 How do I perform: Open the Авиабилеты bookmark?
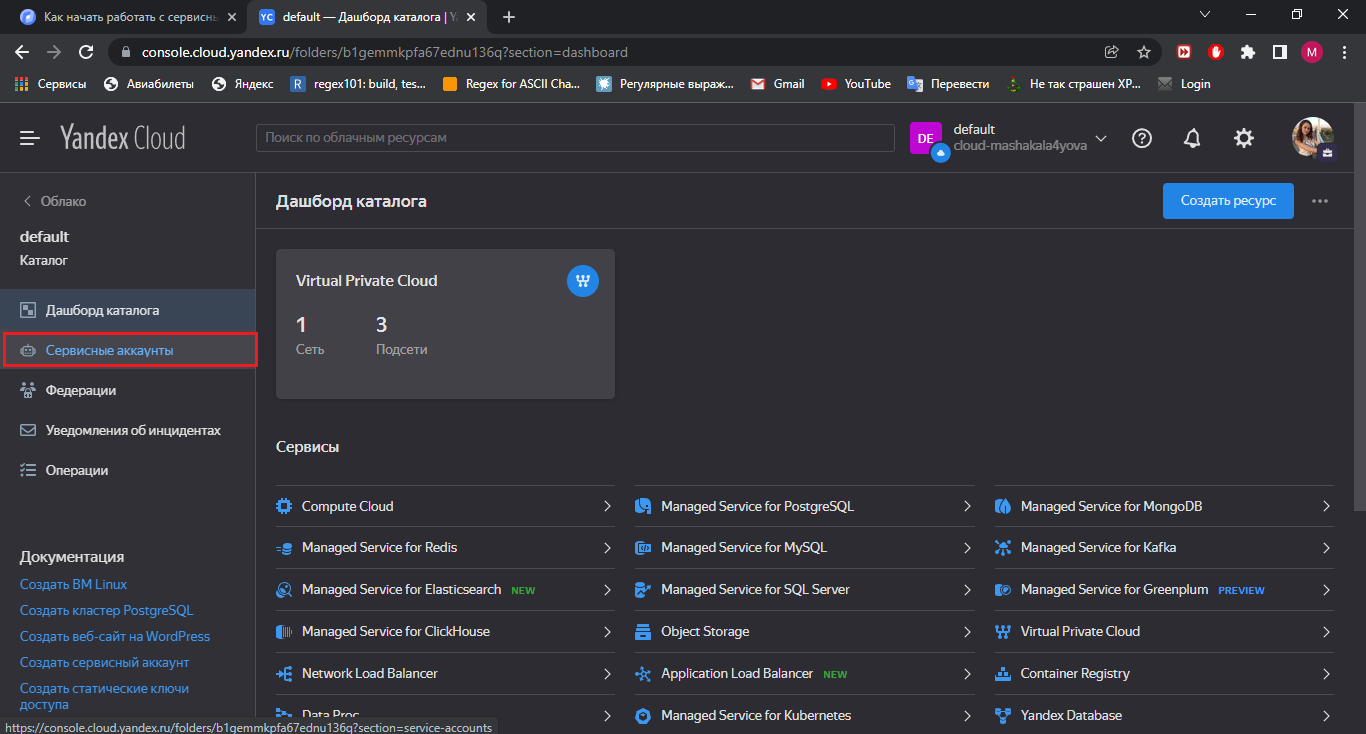[149, 84]
